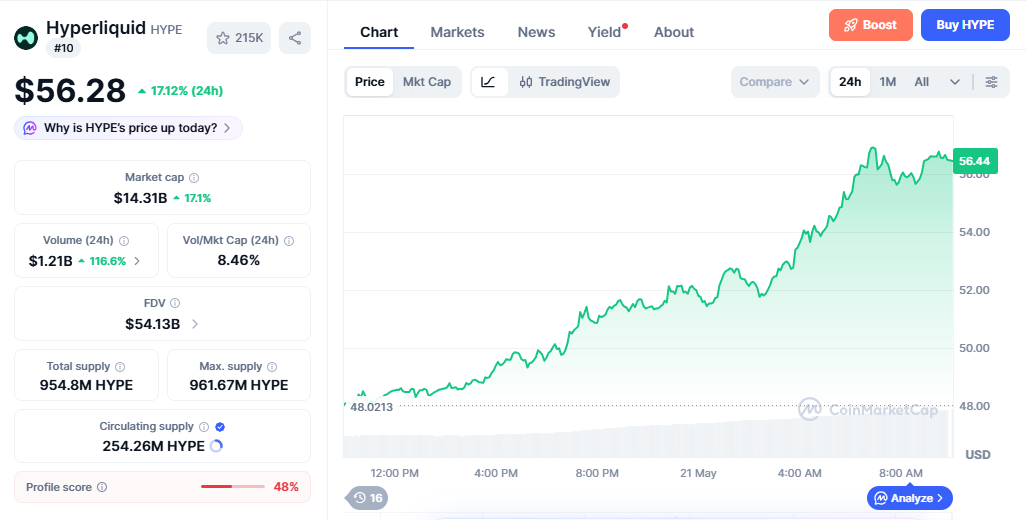Set chart range to 24h

click(x=850, y=82)
